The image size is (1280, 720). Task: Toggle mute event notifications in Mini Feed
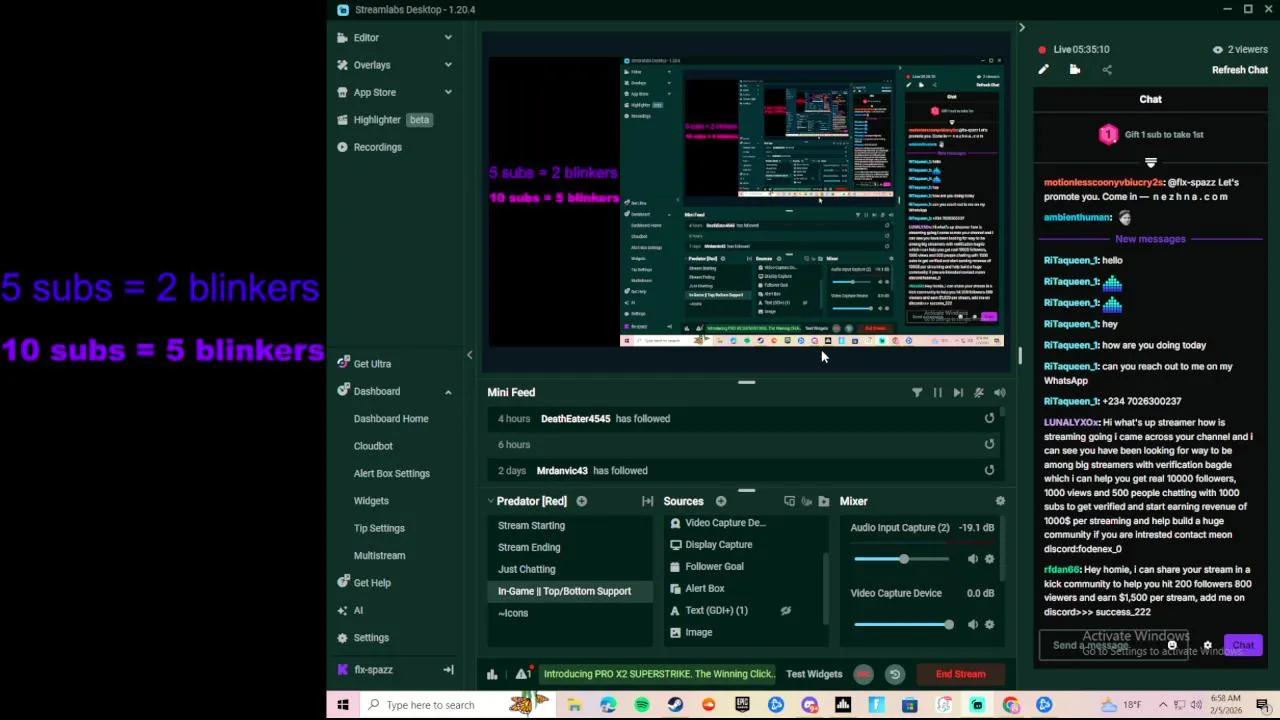click(979, 393)
